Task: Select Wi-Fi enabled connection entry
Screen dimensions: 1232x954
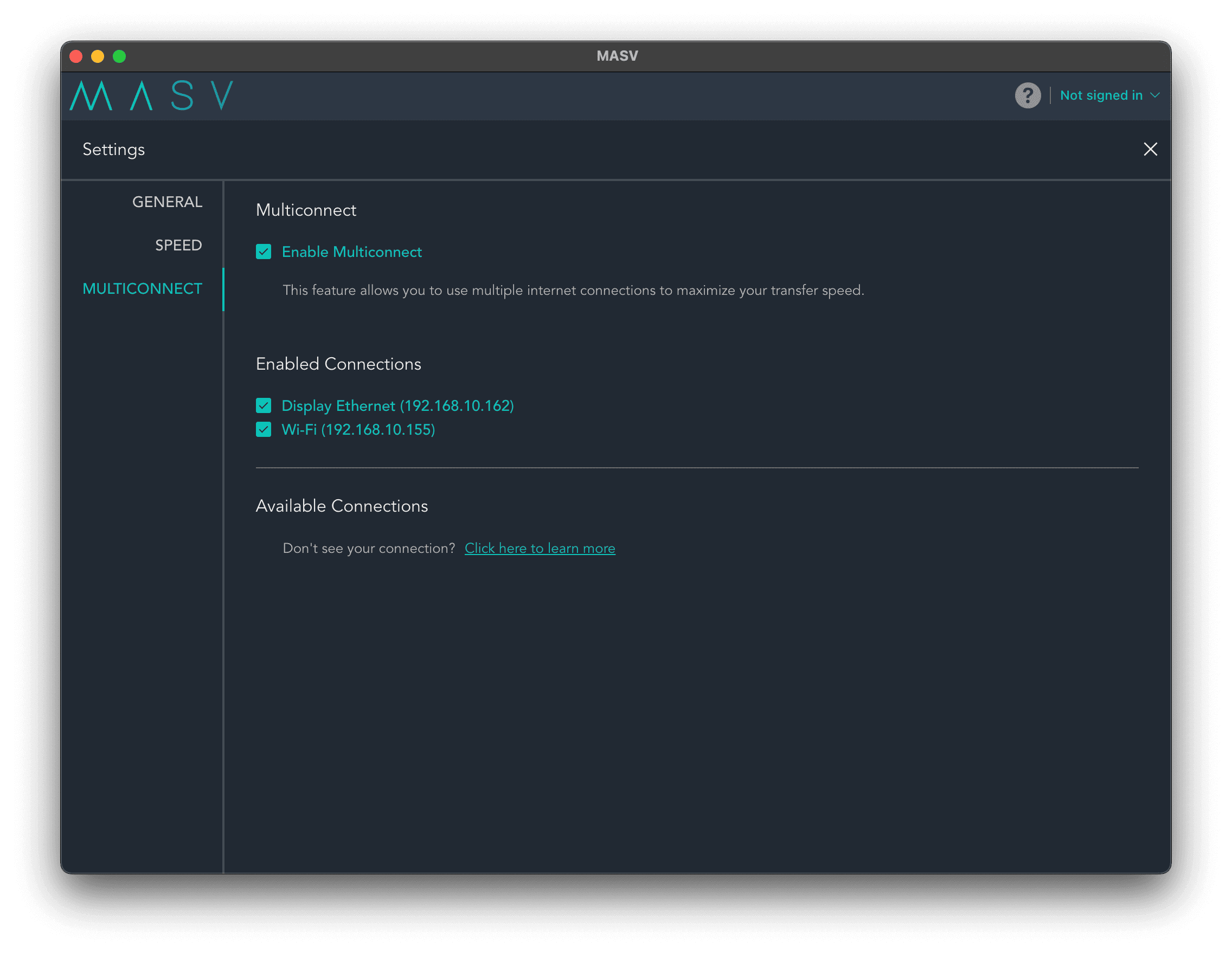Action: pos(357,430)
